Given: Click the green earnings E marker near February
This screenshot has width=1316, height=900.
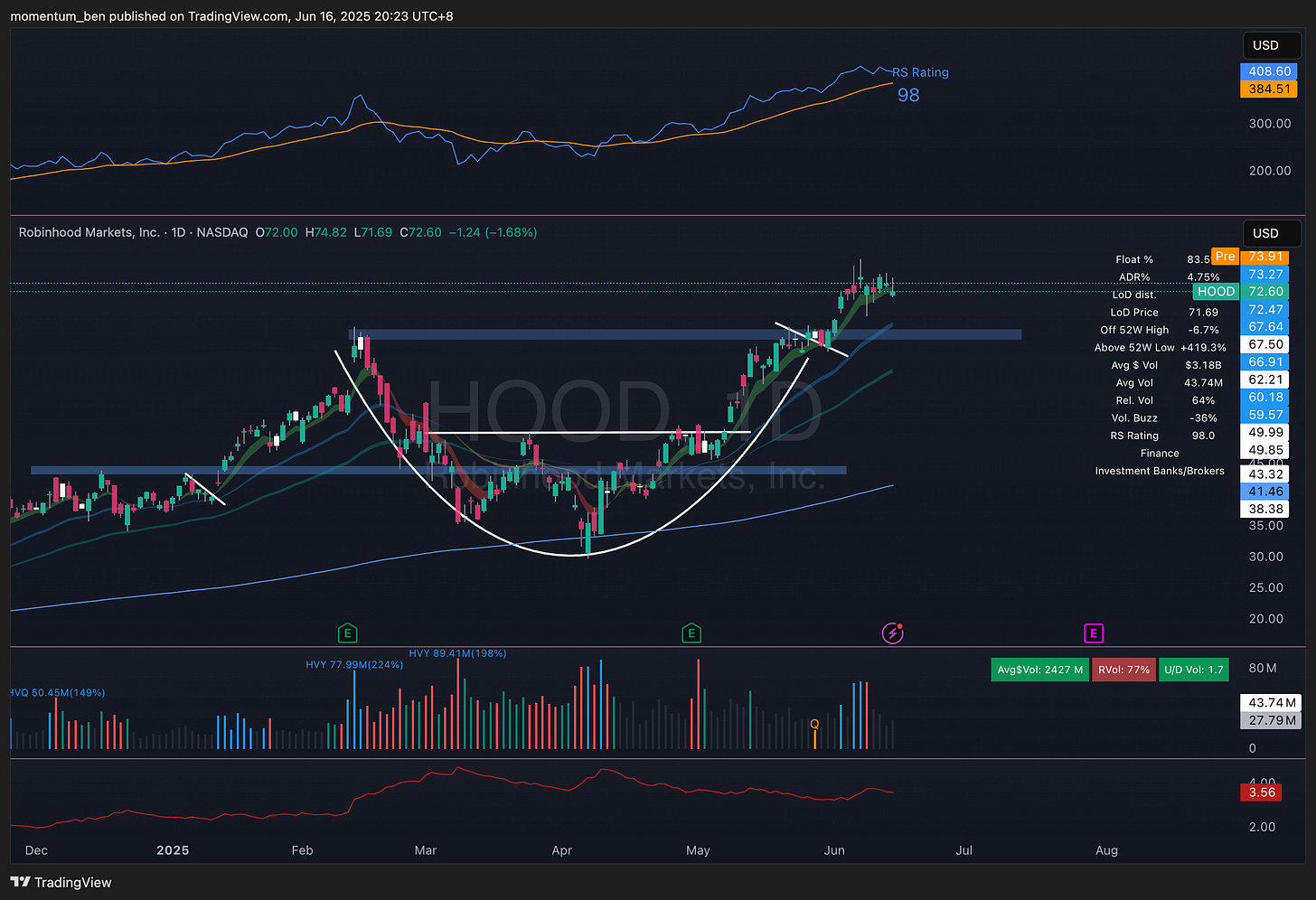Looking at the screenshot, I should pyautogui.click(x=347, y=633).
